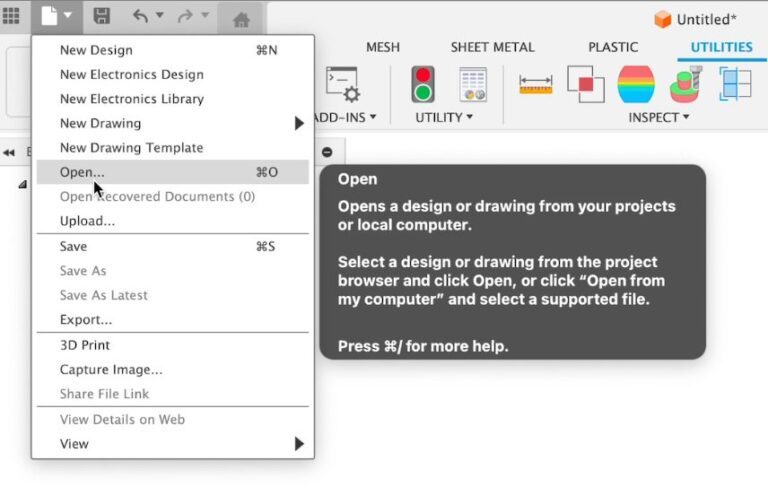Choose Save As Latest
The height and width of the screenshot is (504, 768).
point(172,295)
